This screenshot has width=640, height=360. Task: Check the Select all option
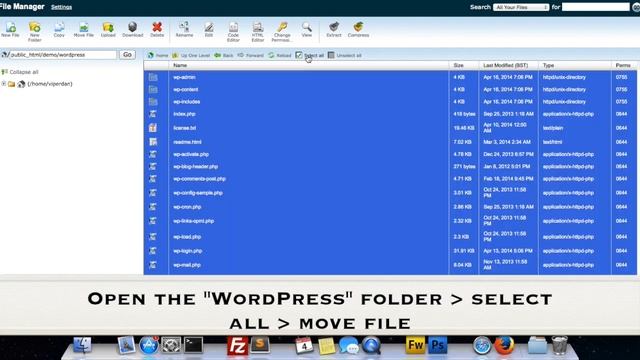pyautogui.click(x=309, y=55)
